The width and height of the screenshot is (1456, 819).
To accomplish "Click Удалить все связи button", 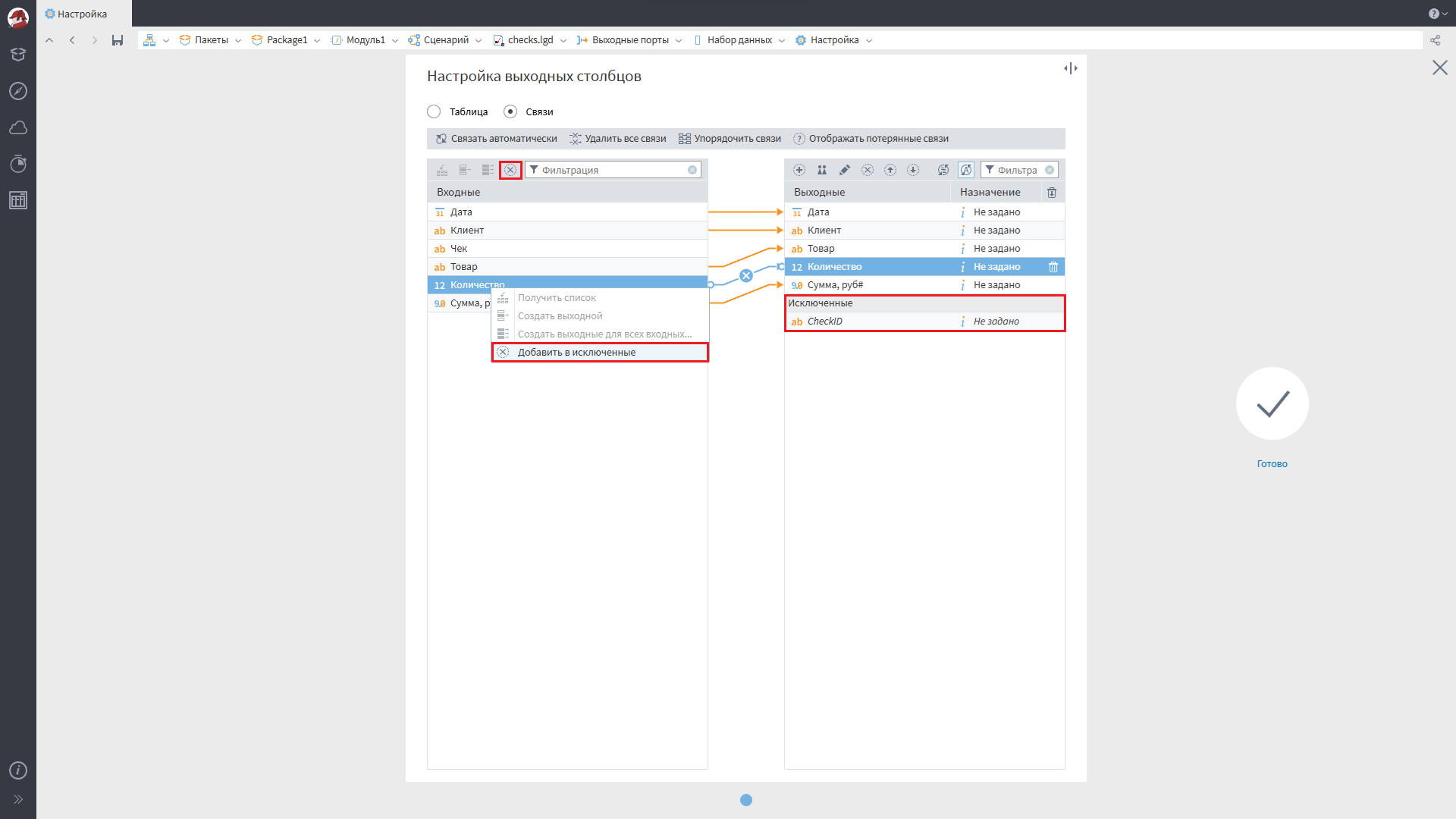I will pos(618,139).
